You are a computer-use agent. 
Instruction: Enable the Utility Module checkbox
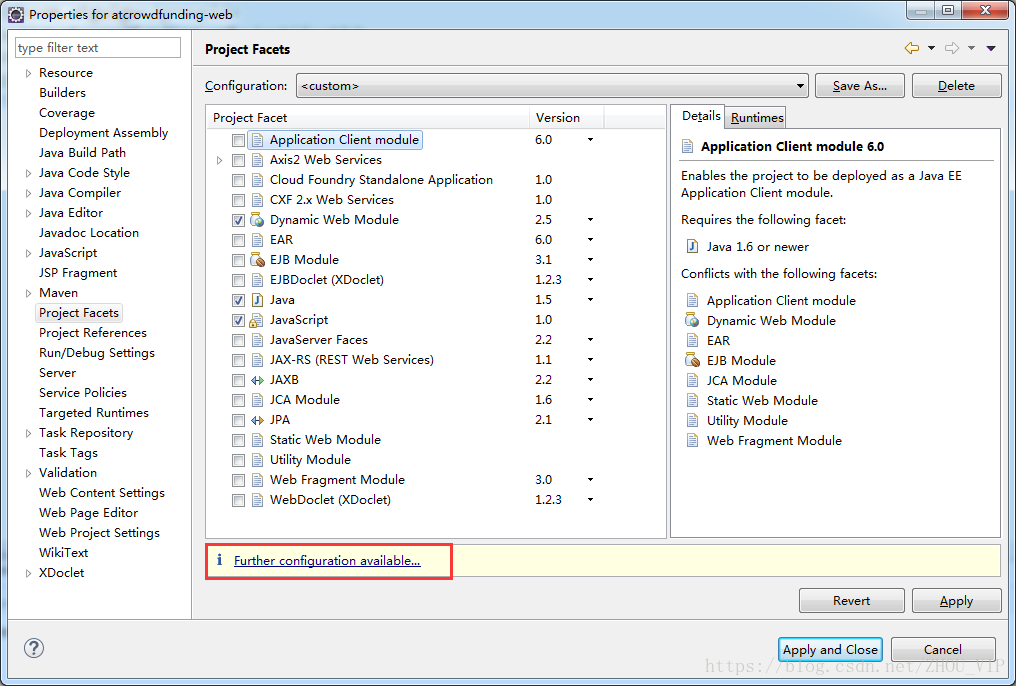[x=238, y=461]
